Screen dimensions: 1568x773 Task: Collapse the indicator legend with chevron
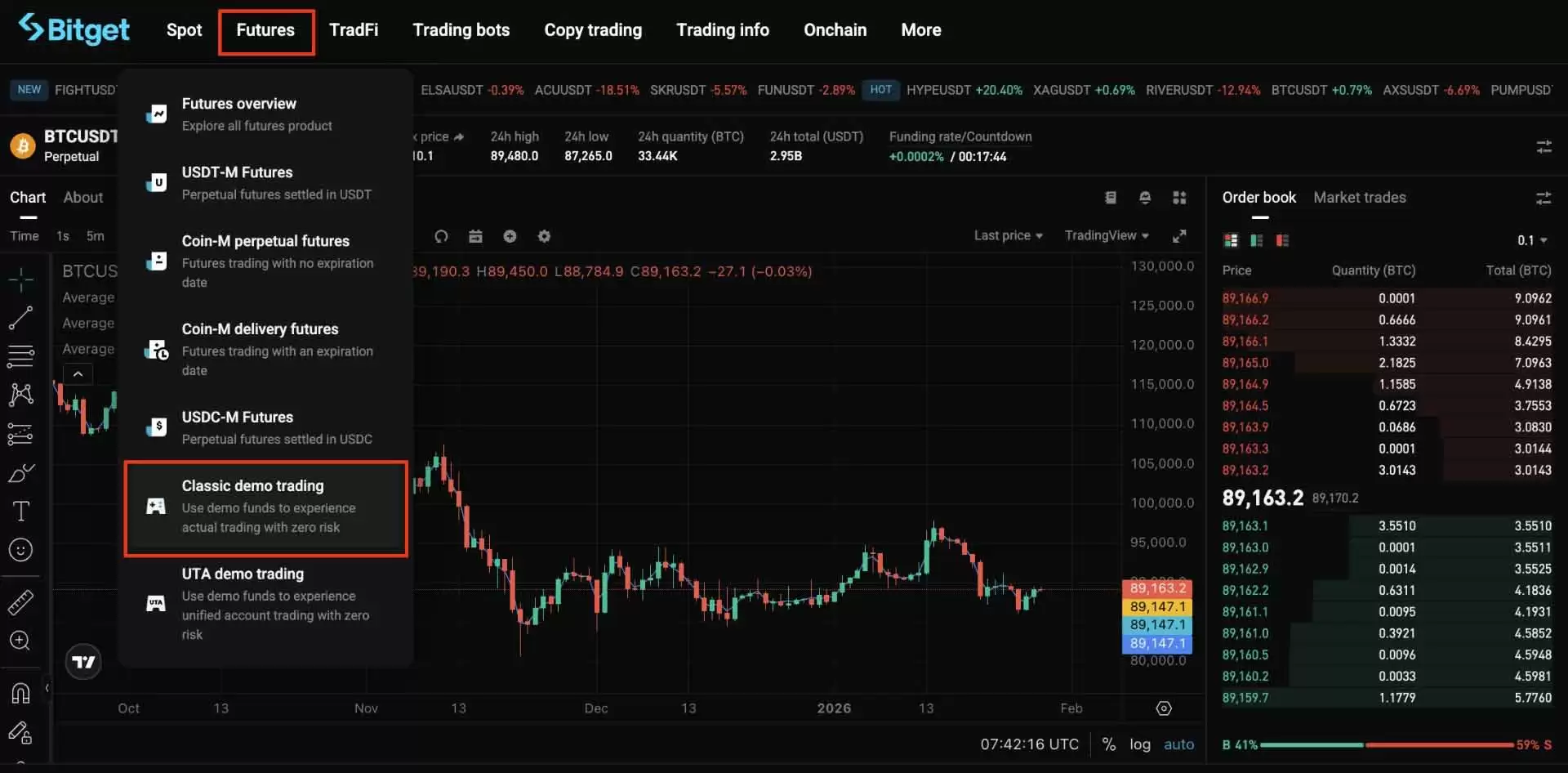click(x=78, y=374)
